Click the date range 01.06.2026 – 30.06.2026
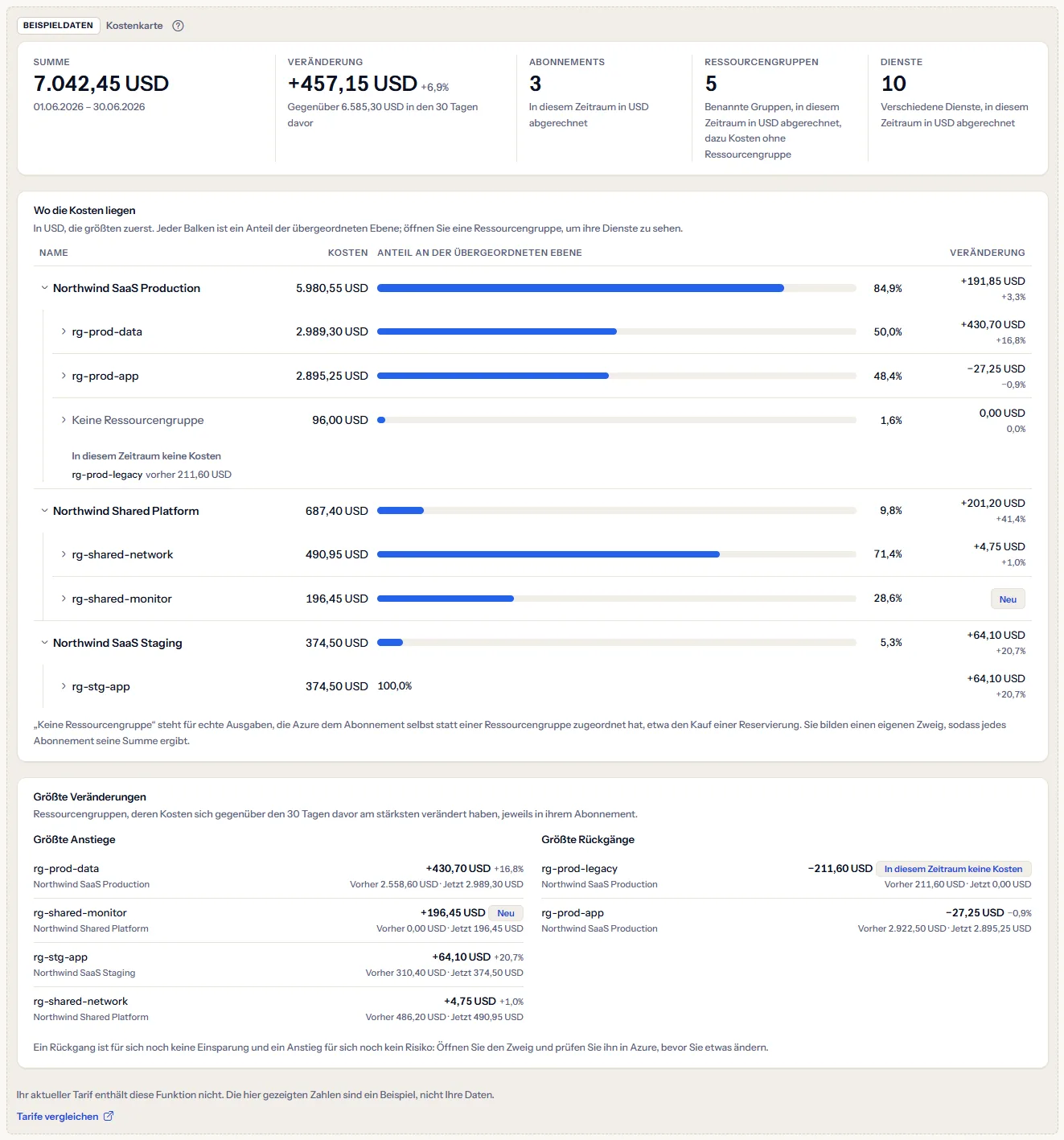Screen dimensions: 1064x1140 pos(89,107)
